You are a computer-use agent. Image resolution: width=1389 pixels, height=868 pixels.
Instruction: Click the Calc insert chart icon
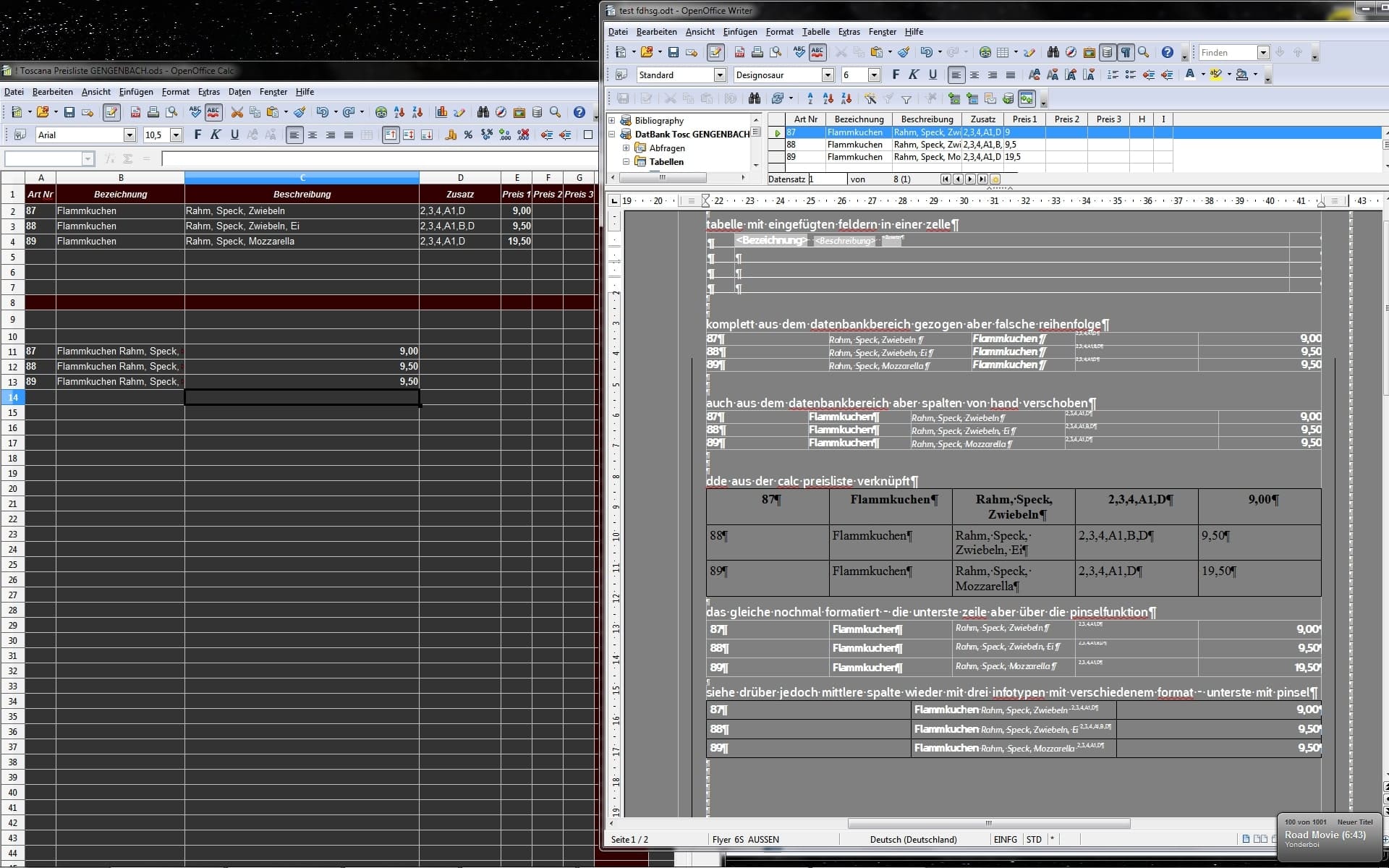pos(441,112)
